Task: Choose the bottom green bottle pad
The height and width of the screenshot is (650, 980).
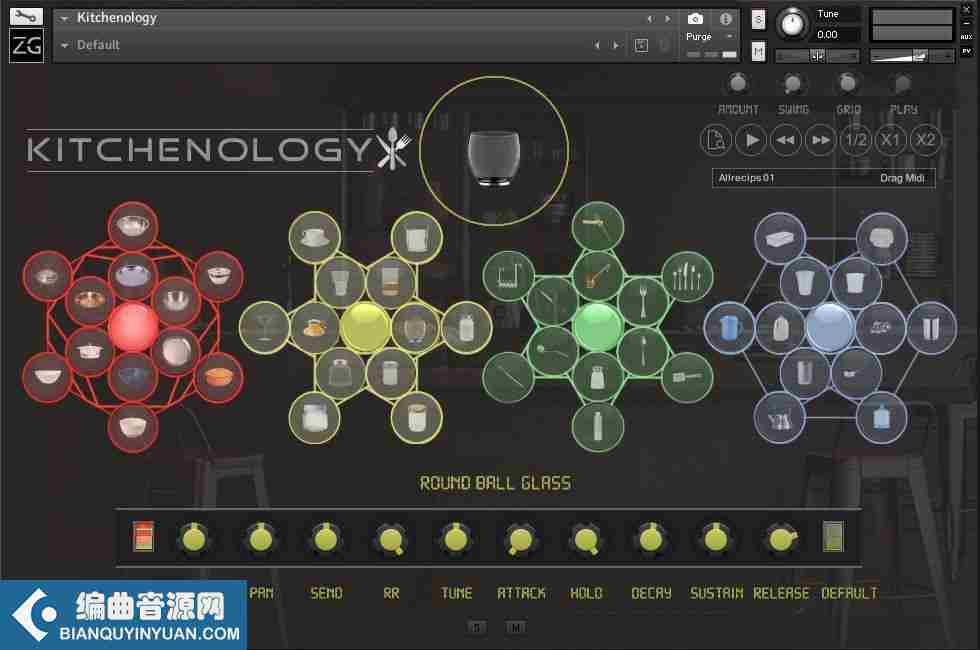Action: point(598,427)
